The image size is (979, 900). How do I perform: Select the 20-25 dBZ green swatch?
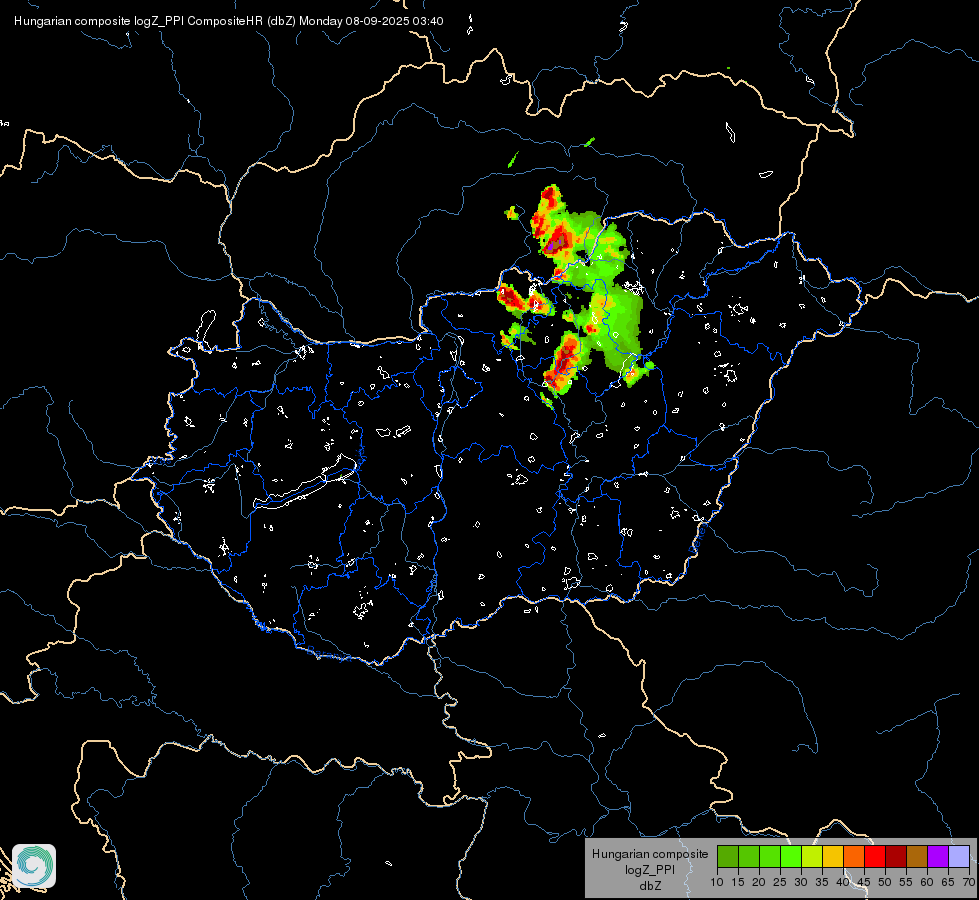click(x=770, y=856)
